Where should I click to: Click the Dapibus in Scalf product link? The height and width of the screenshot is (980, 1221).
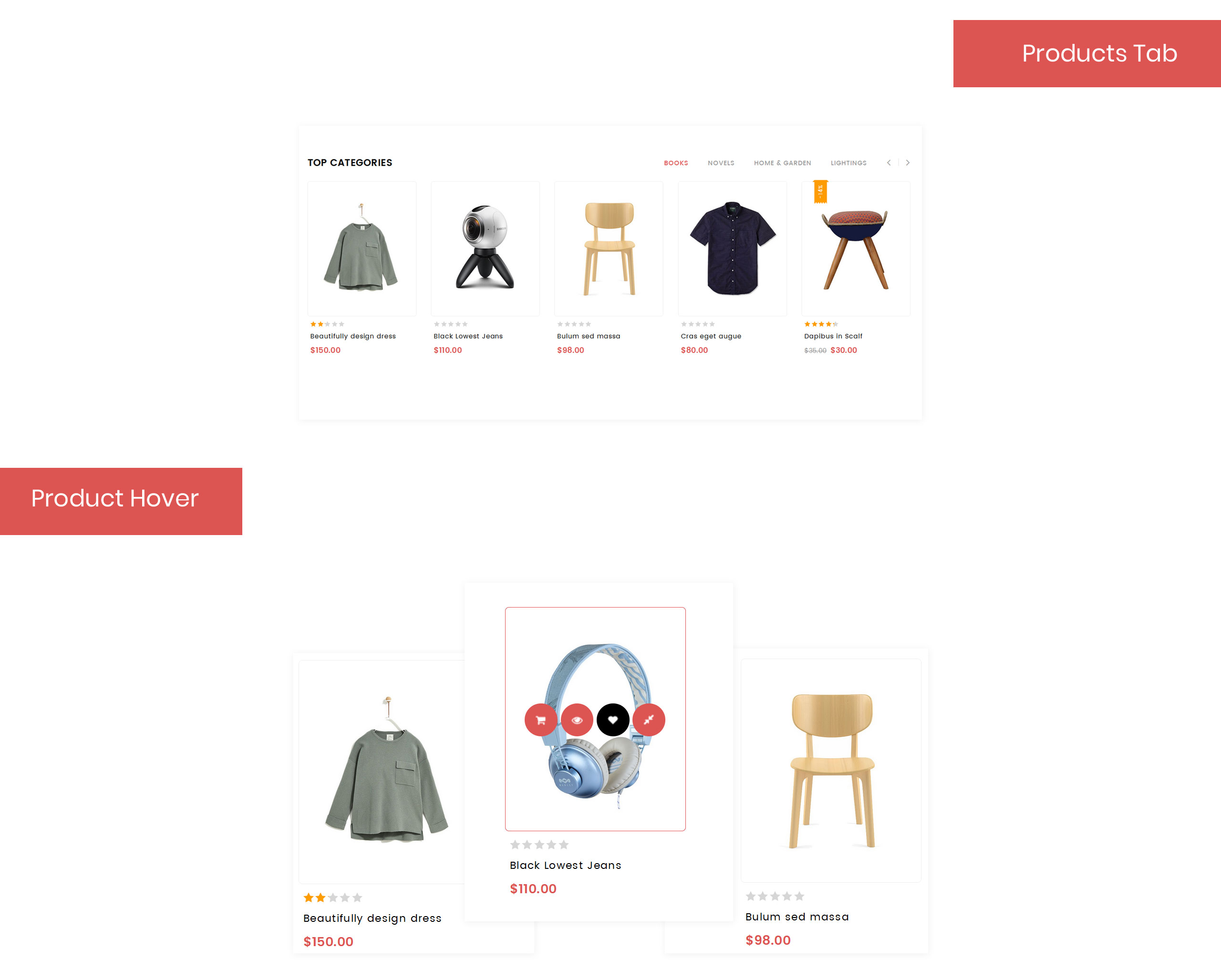pos(833,336)
